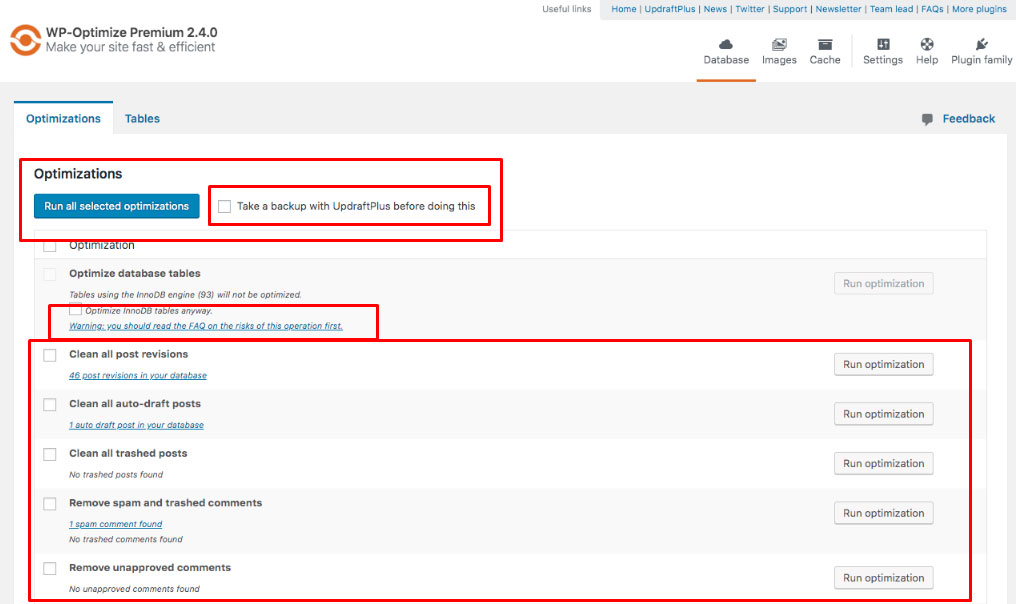Run optimization for auto-draft posts
The height and width of the screenshot is (604, 1016).
(883, 414)
